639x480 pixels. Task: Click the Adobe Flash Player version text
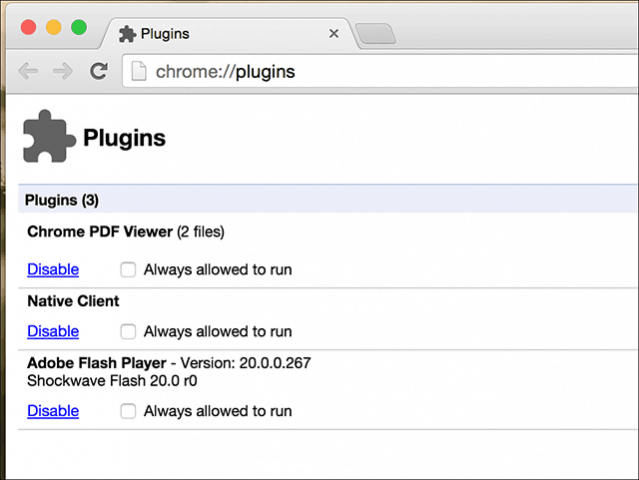tap(246, 363)
